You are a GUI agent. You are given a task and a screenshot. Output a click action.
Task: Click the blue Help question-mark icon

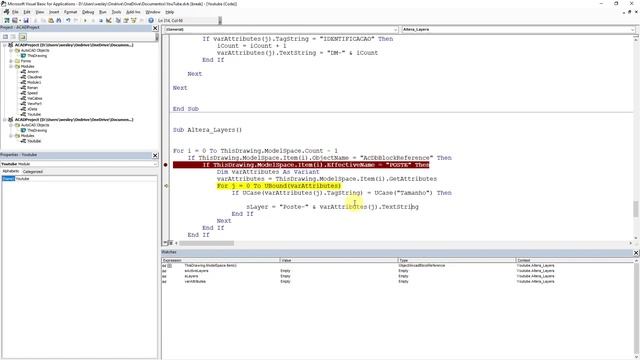(x=151, y=20)
